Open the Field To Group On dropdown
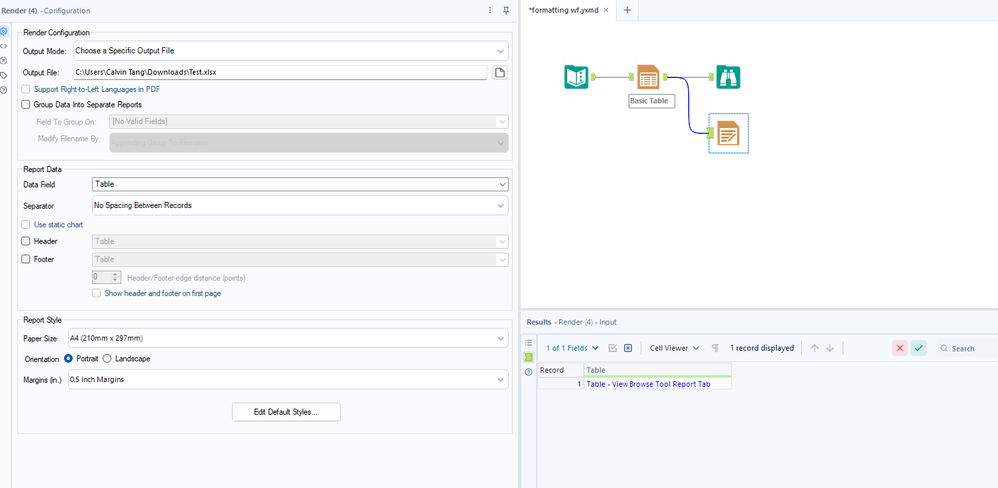 pyautogui.click(x=309, y=122)
